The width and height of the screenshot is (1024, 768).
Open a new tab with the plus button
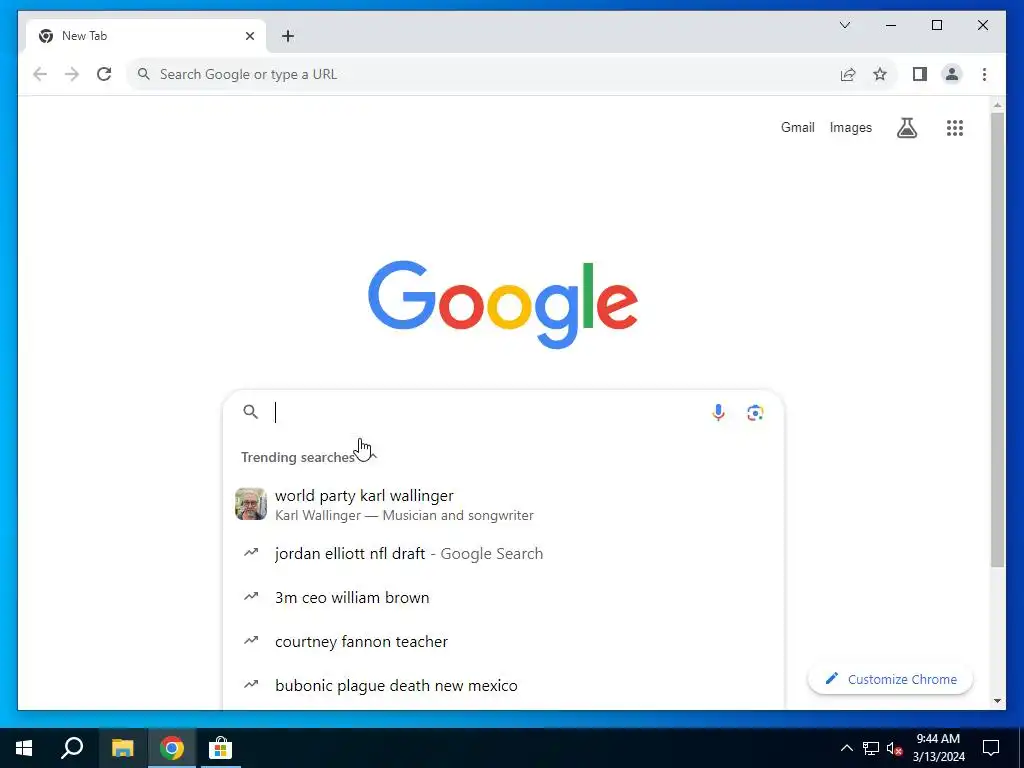pyautogui.click(x=288, y=36)
